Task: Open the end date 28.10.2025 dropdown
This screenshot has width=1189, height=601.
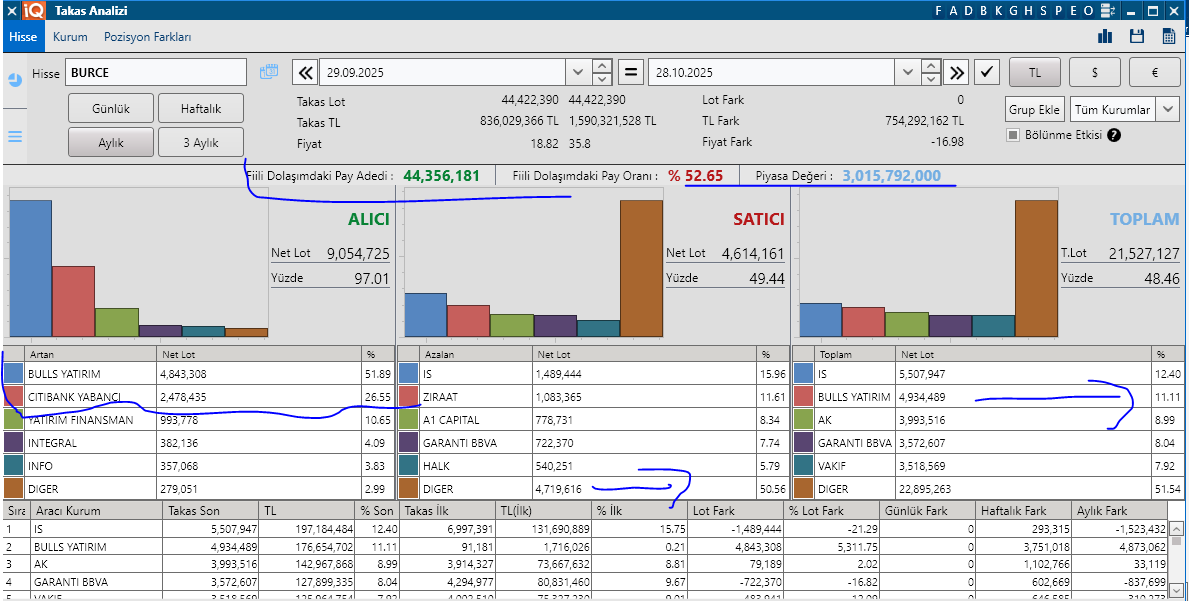Action: point(907,73)
